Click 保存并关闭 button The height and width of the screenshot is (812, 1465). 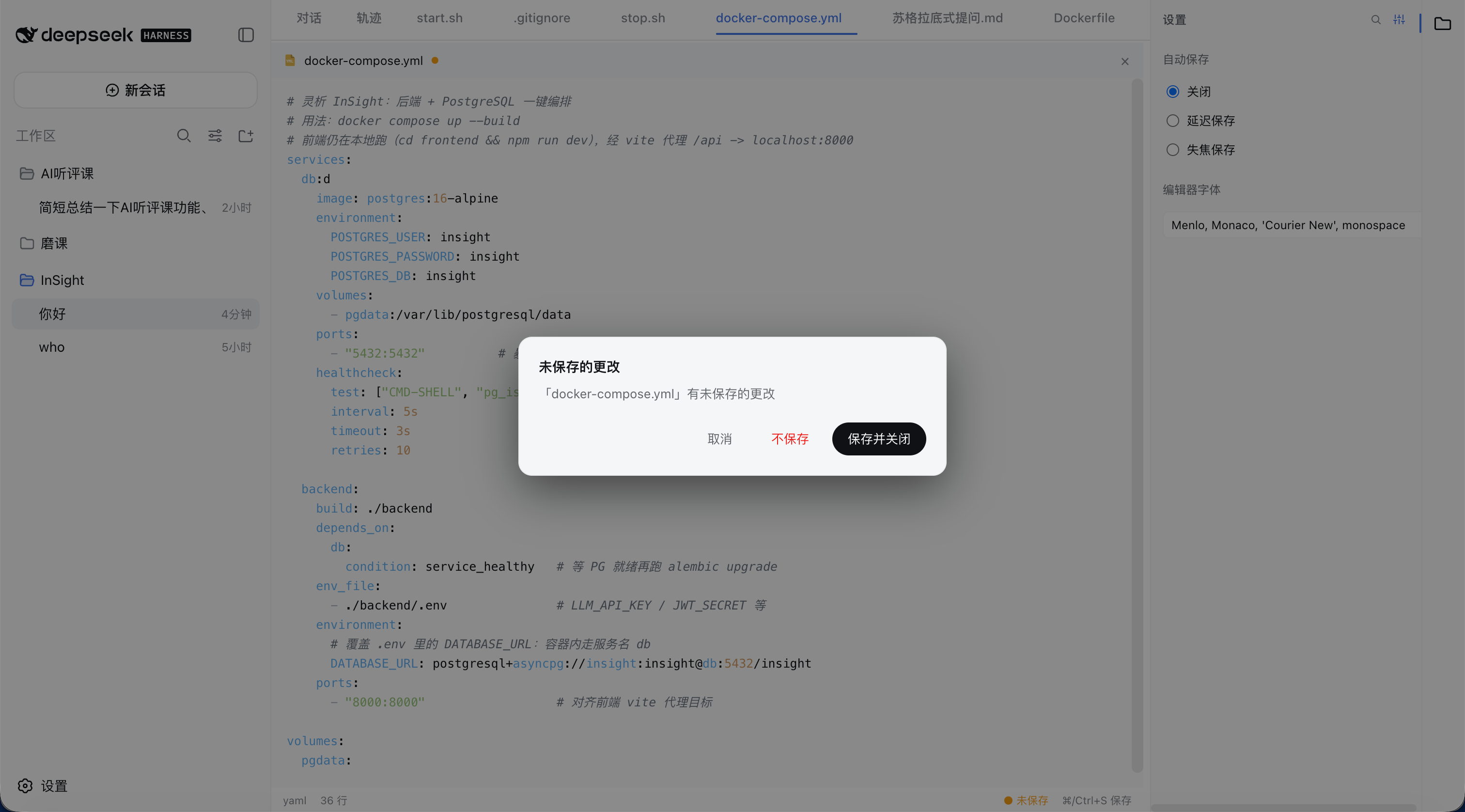point(879,438)
